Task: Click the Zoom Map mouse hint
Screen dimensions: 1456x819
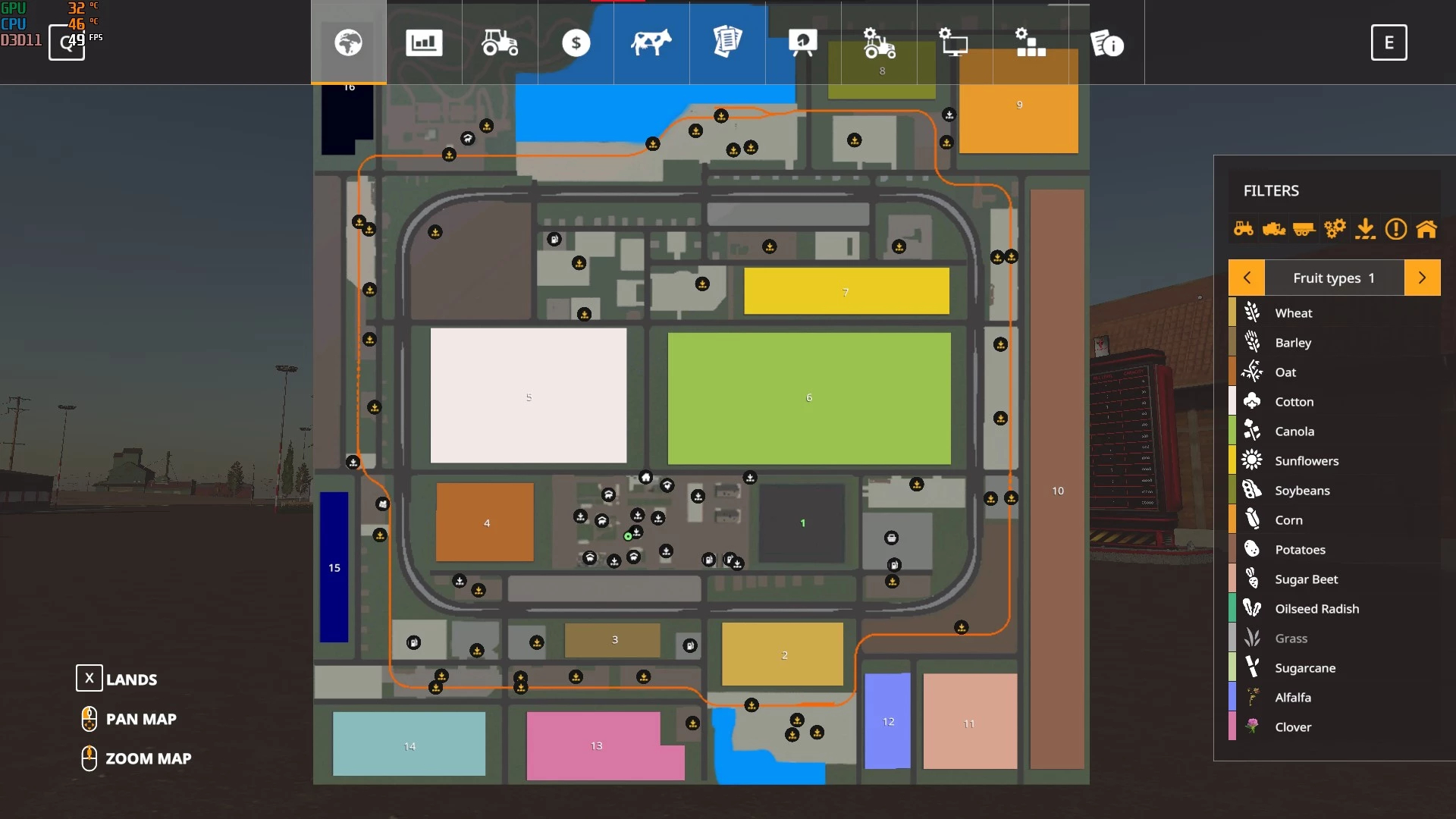Action: [x=136, y=758]
